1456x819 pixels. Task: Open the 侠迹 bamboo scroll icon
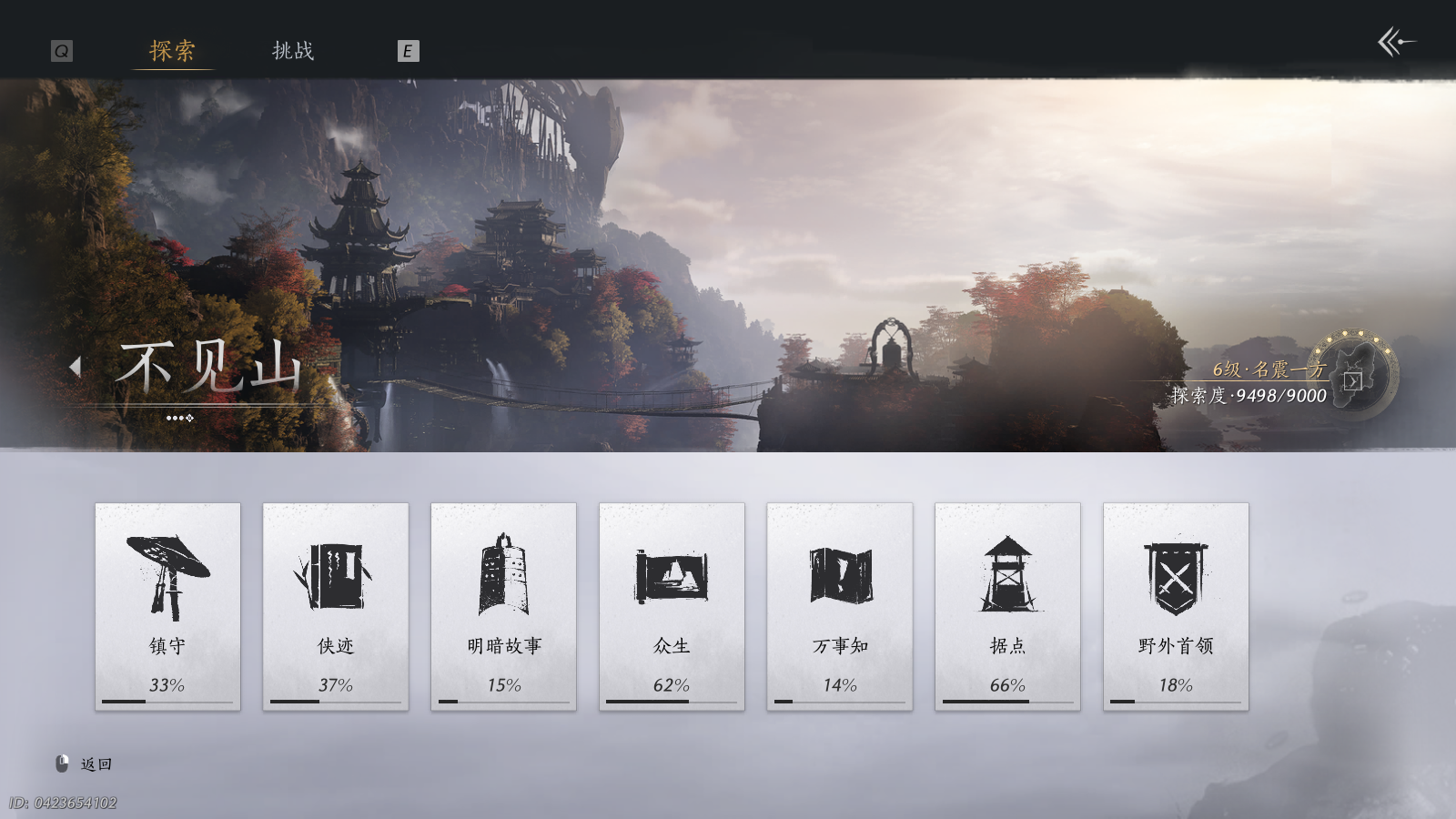click(335, 573)
